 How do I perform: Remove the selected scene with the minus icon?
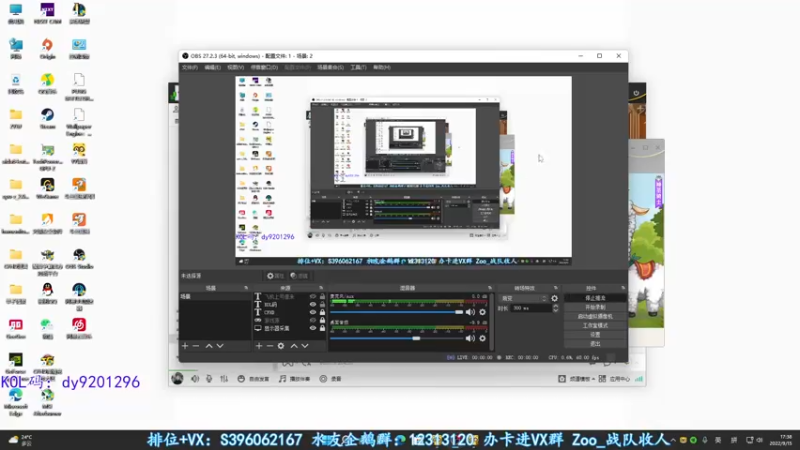[x=196, y=346]
